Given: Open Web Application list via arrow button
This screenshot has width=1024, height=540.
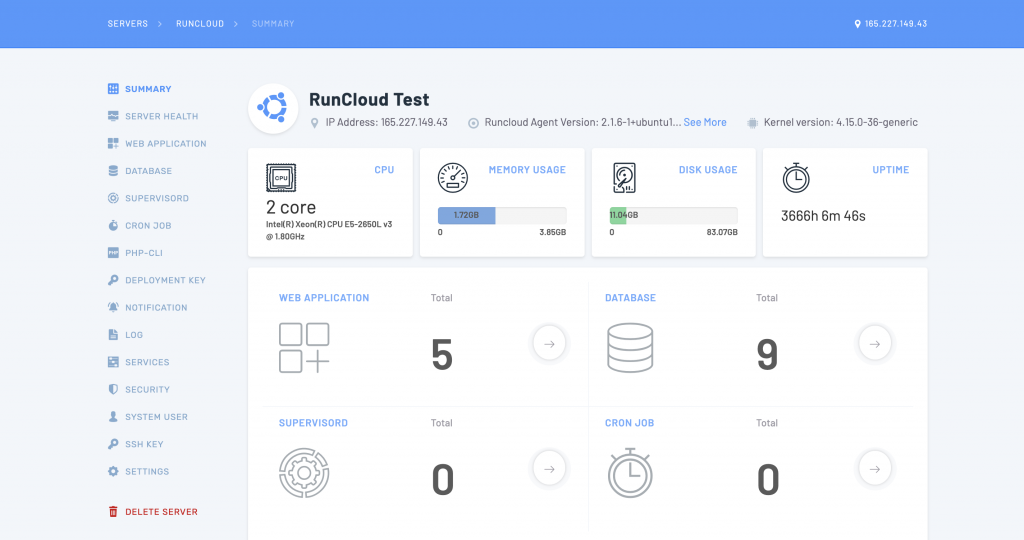Looking at the screenshot, I should click(549, 343).
